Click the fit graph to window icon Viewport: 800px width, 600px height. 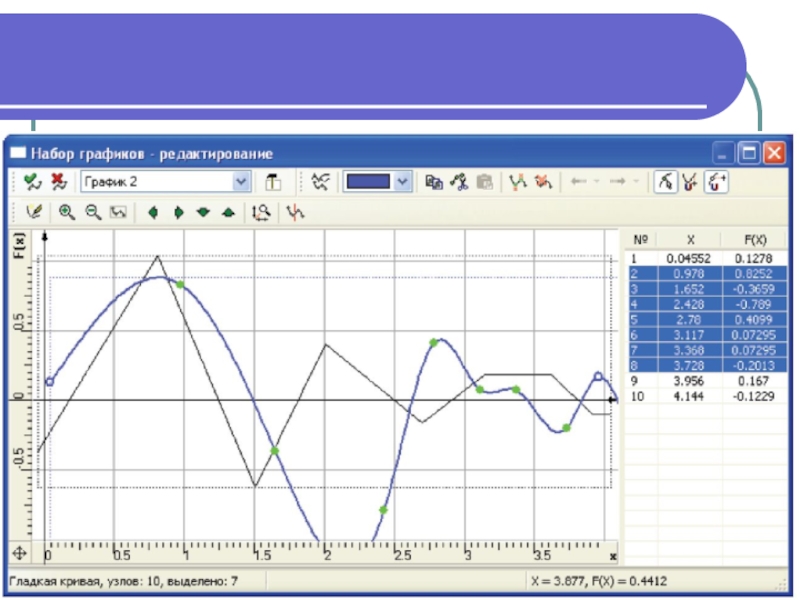click(117, 212)
